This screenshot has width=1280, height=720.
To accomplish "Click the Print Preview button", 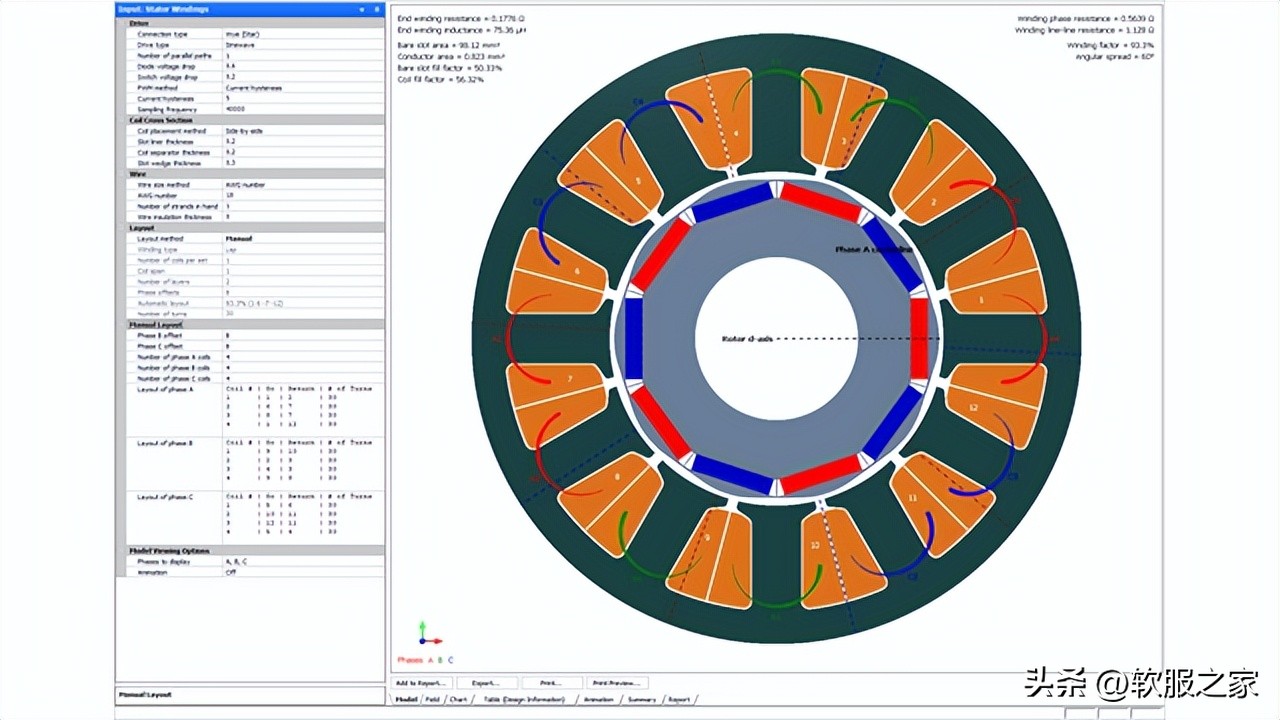I will 615,683.
